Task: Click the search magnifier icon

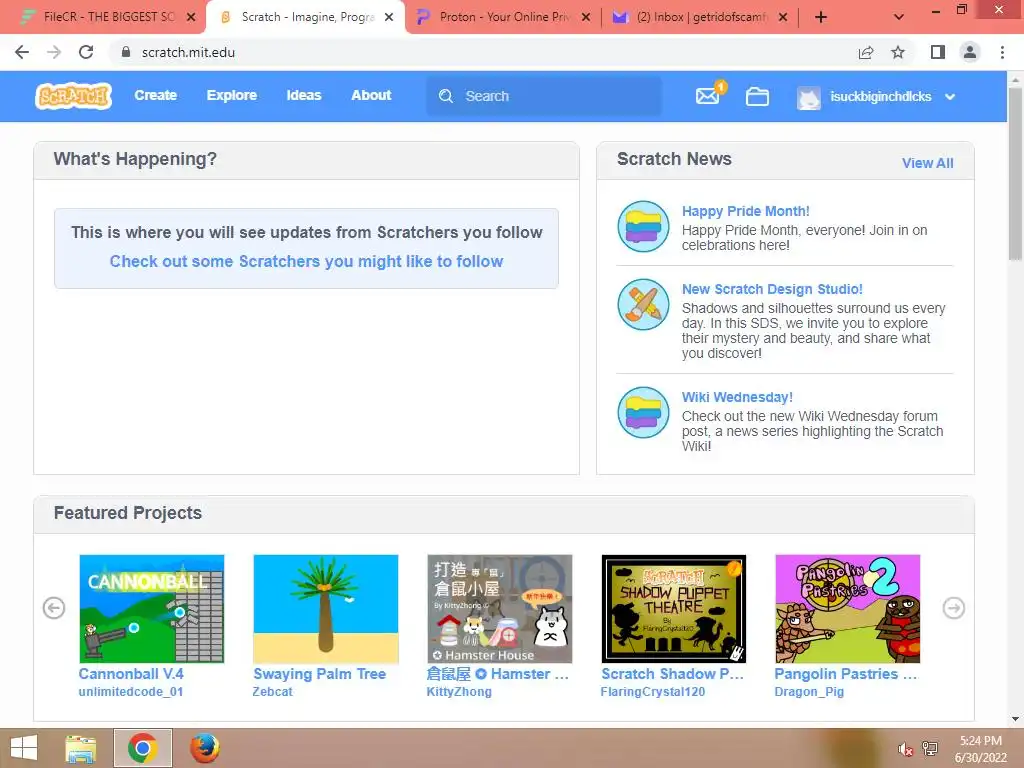Action: tap(446, 96)
